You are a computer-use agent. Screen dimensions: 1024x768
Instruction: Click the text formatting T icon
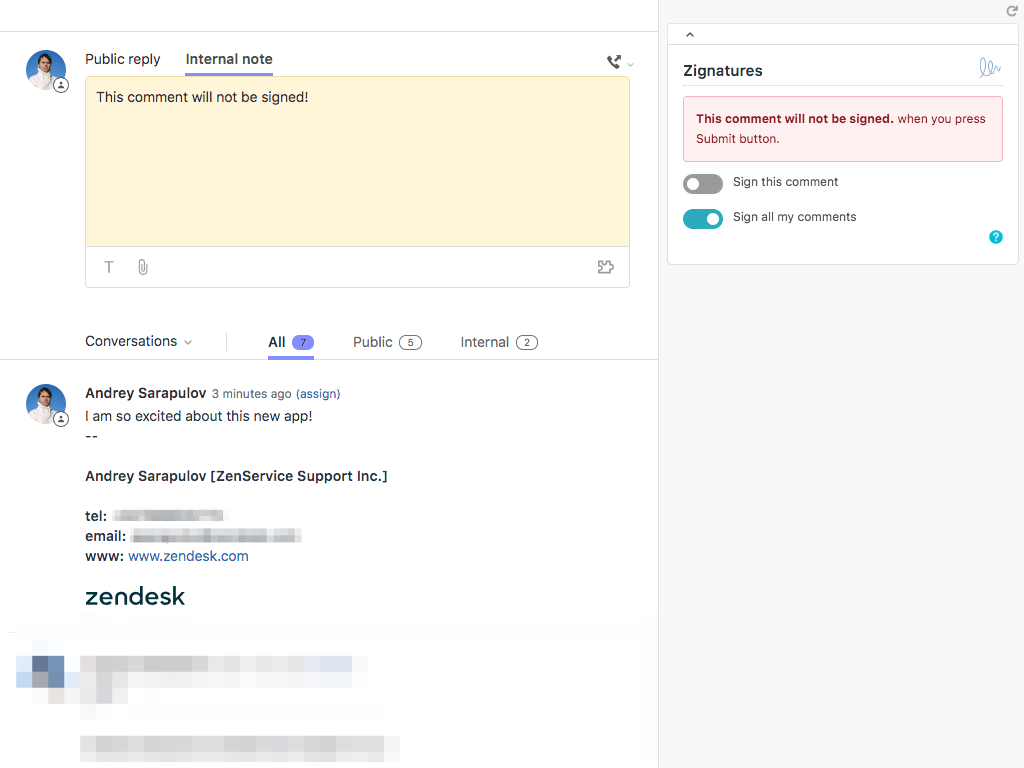pos(109,267)
